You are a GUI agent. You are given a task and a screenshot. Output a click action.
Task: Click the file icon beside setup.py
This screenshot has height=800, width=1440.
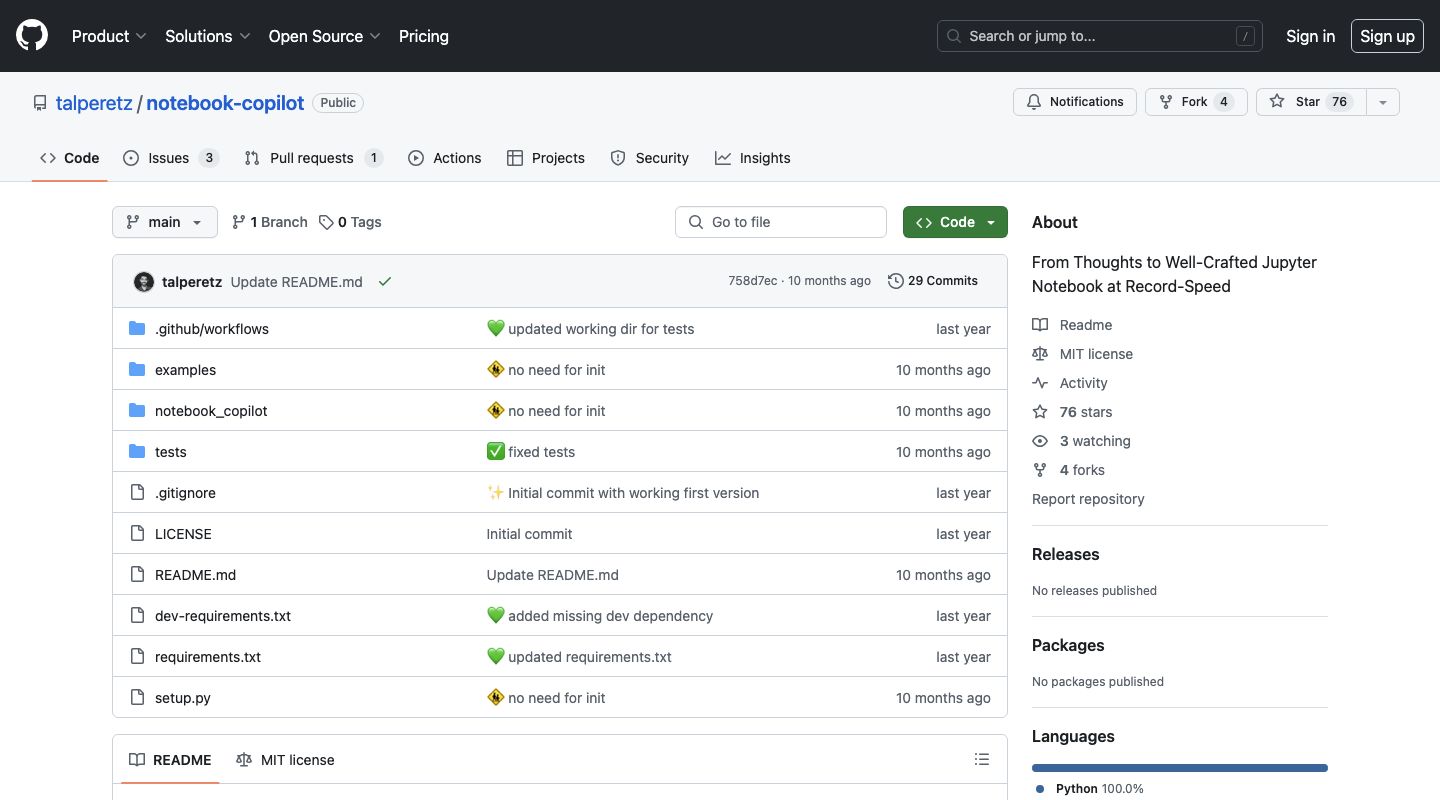tap(137, 698)
